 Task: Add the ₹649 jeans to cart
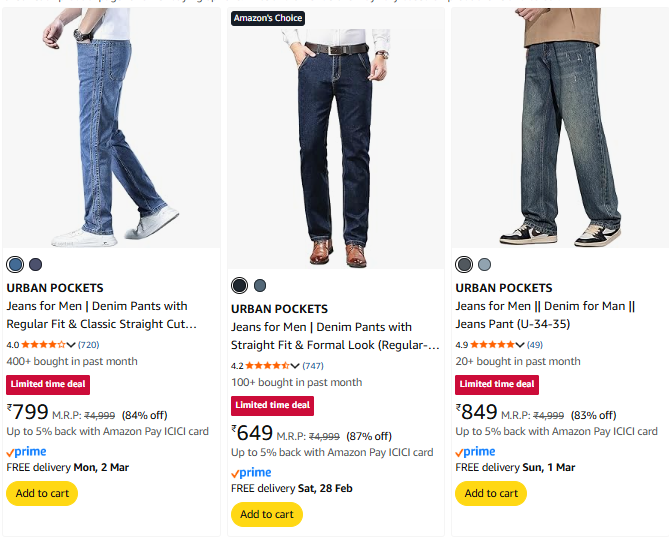(x=266, y=514)
